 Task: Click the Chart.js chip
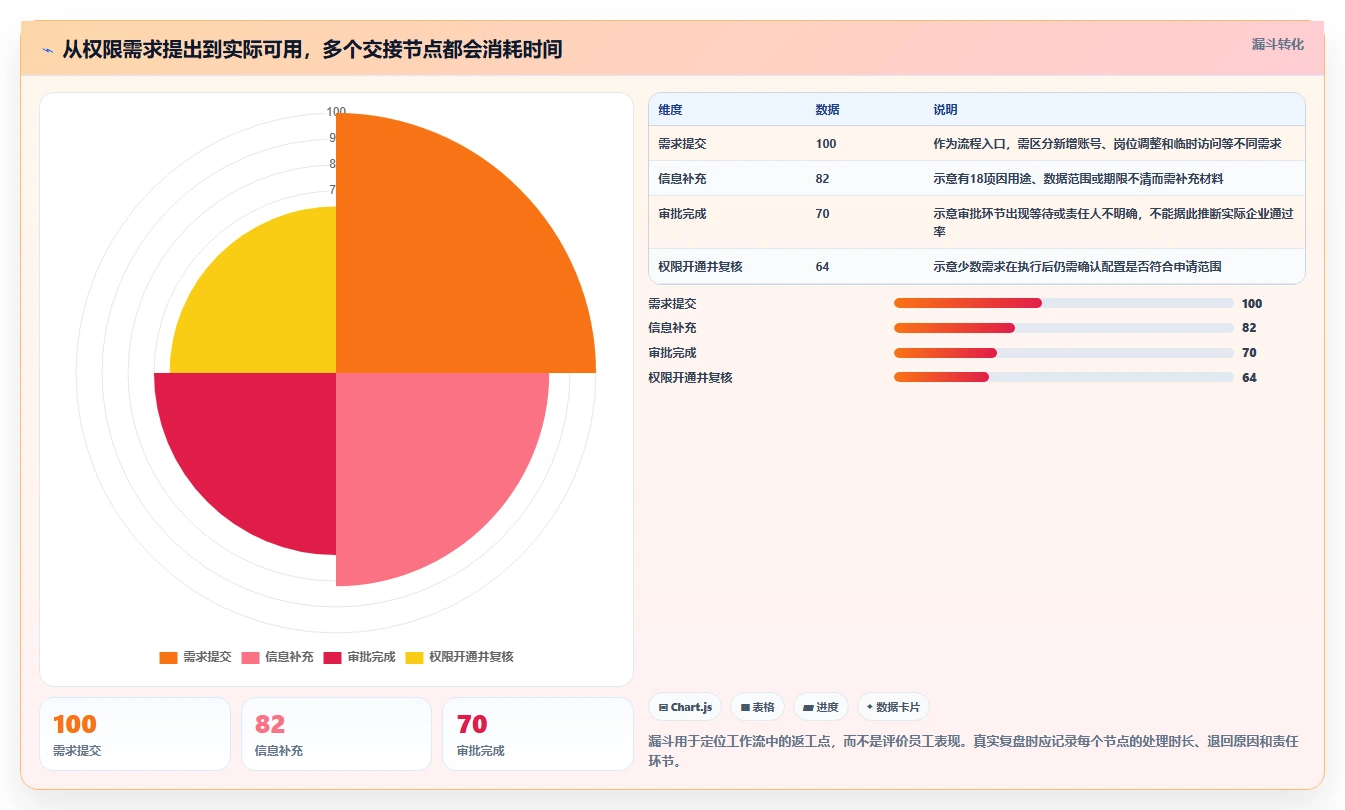(686, 707)
